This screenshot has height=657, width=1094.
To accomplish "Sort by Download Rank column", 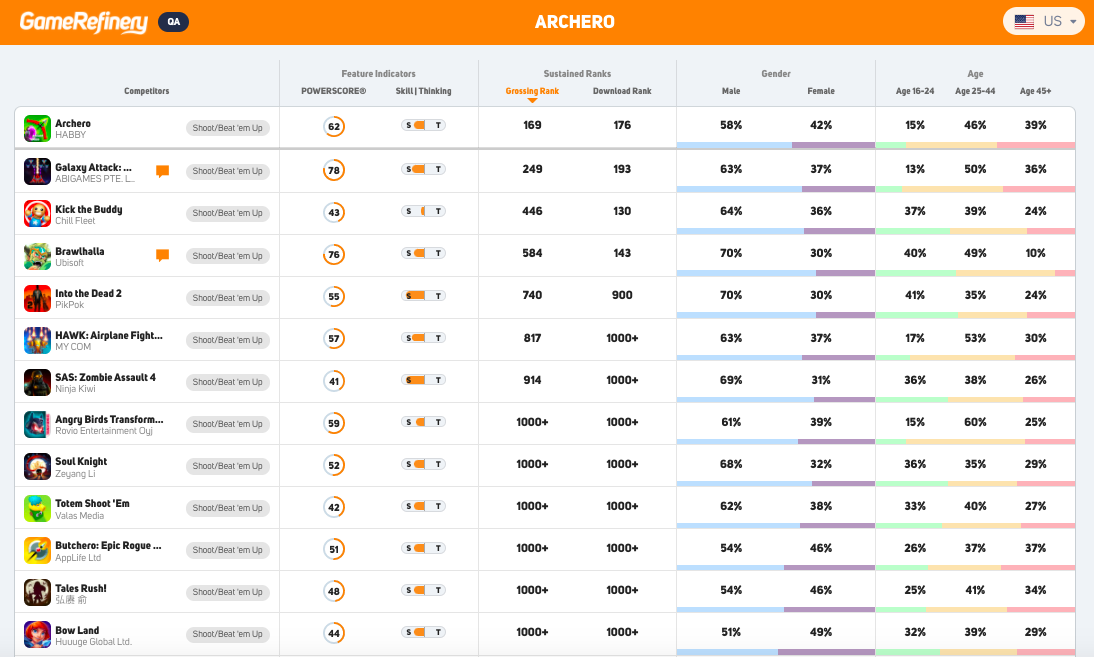I will point(622,91).
